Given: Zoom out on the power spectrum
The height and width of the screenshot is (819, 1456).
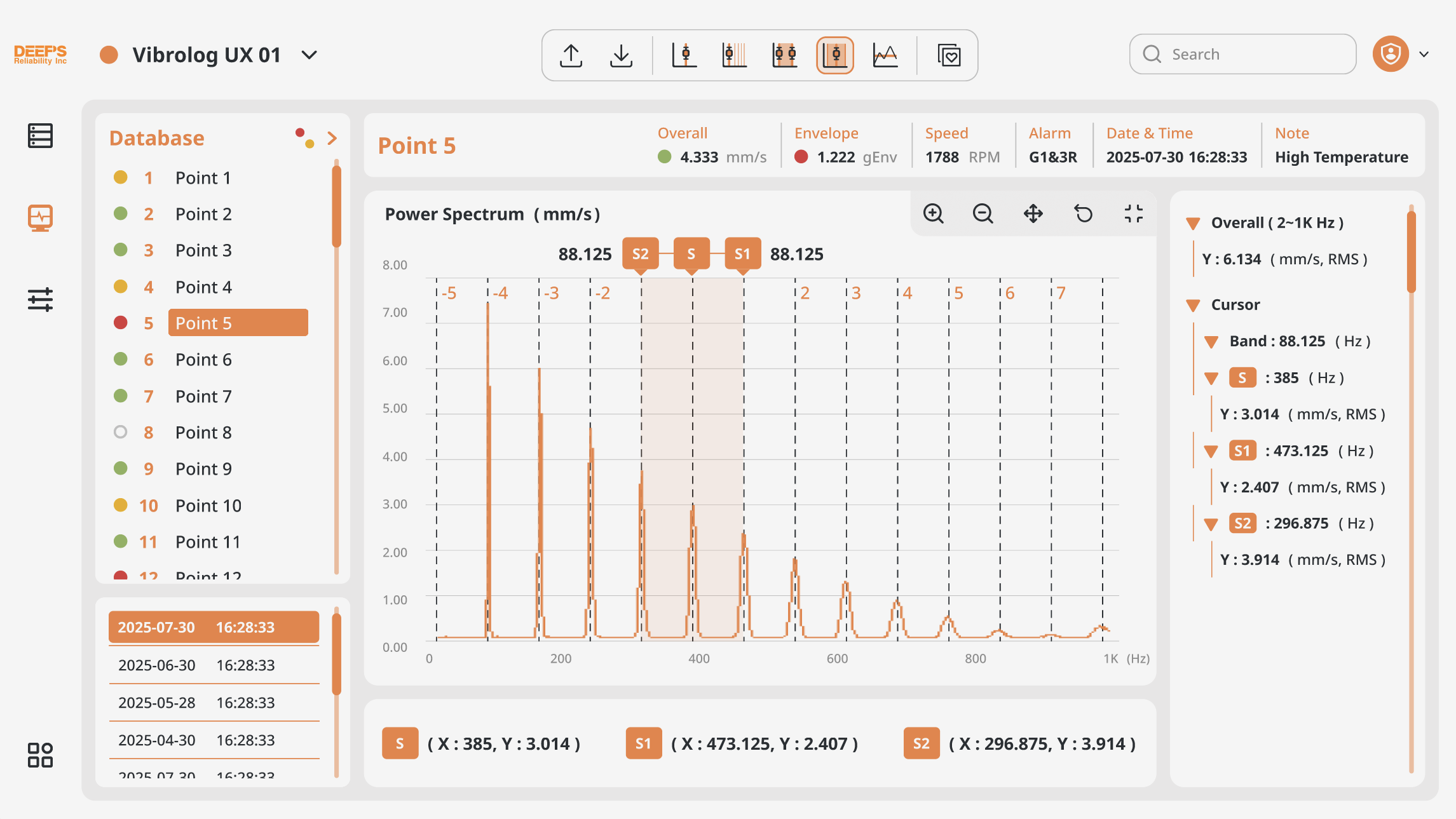Looking at the screenshot, I should [x=983, y=213].
